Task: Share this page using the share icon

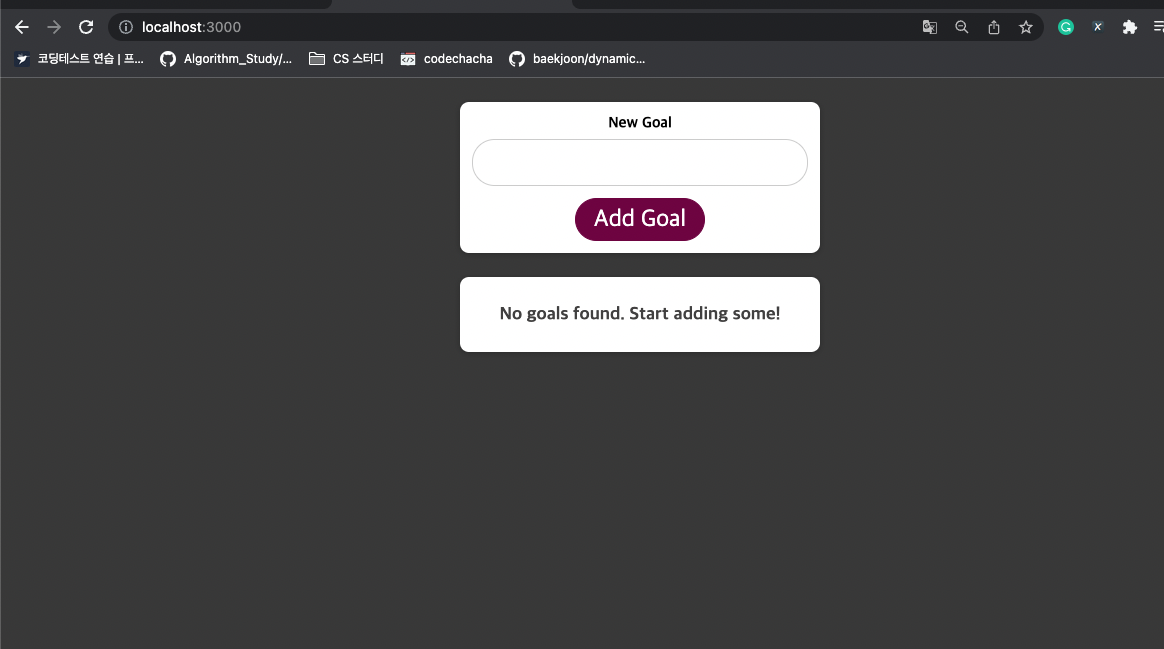Action: [x=994, y=27]
